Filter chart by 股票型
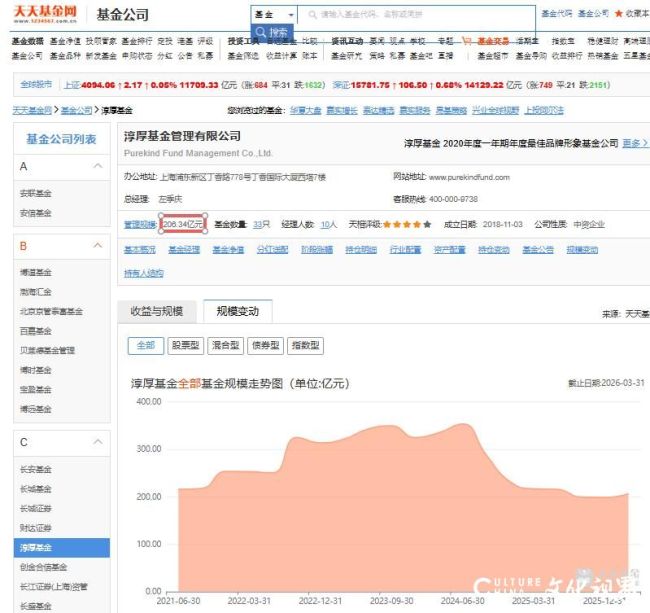 (x=186, y=346)
